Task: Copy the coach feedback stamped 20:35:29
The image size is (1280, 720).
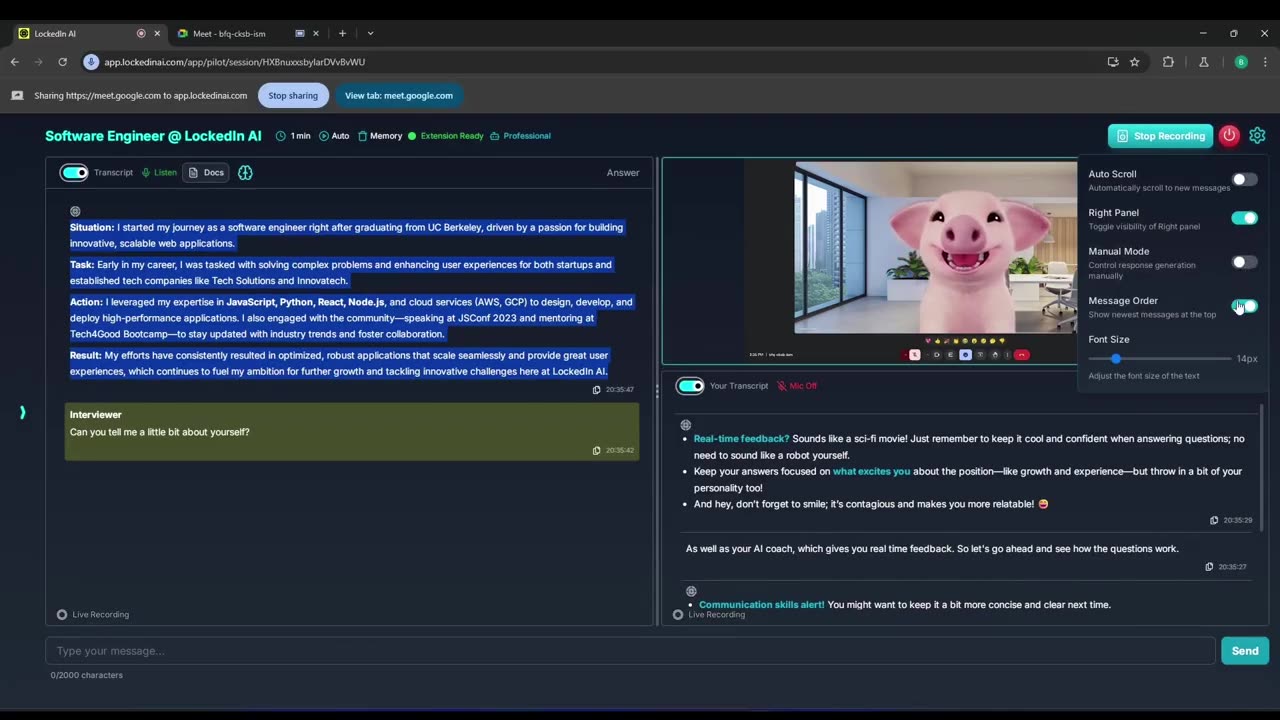Action: [1214, 520]
